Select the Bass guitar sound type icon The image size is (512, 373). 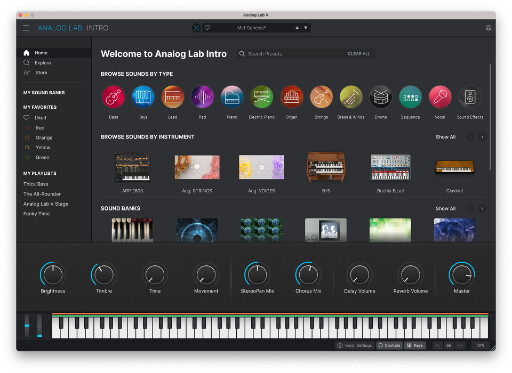(113, 97)
